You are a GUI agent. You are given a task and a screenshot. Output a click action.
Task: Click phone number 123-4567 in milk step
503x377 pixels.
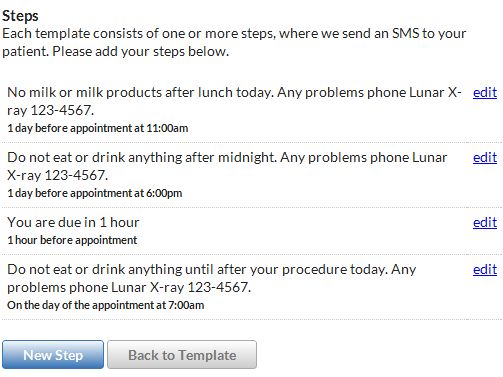[62, 110]
